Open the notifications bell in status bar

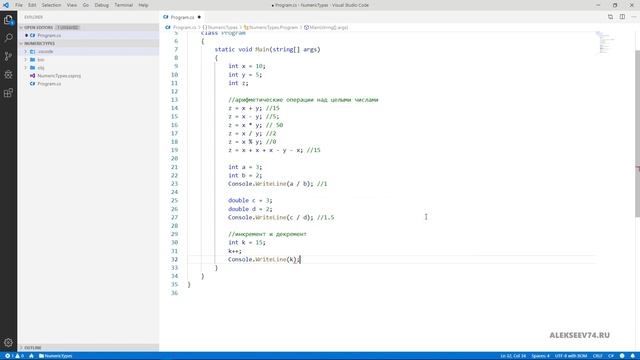[x=633, y=356]
